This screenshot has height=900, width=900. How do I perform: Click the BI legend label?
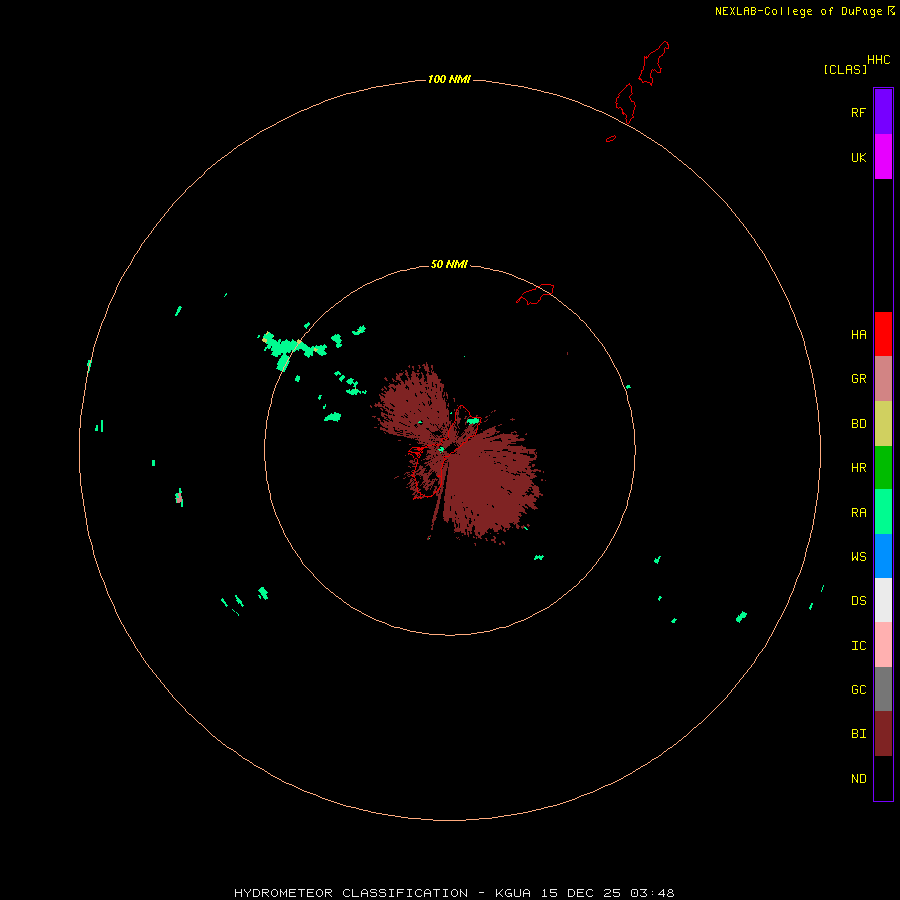(858, 734)
